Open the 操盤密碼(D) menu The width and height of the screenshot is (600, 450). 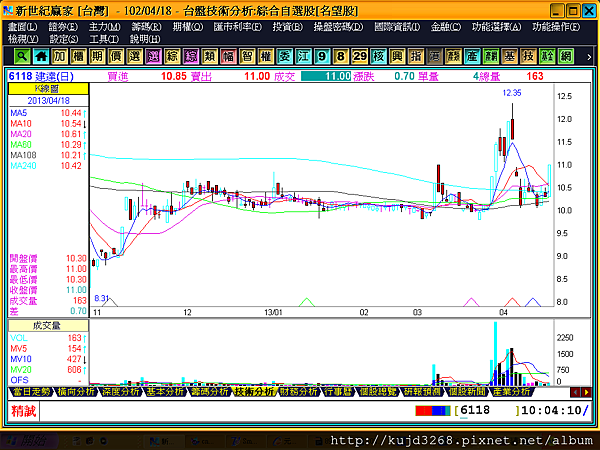(x=338, y=27)
